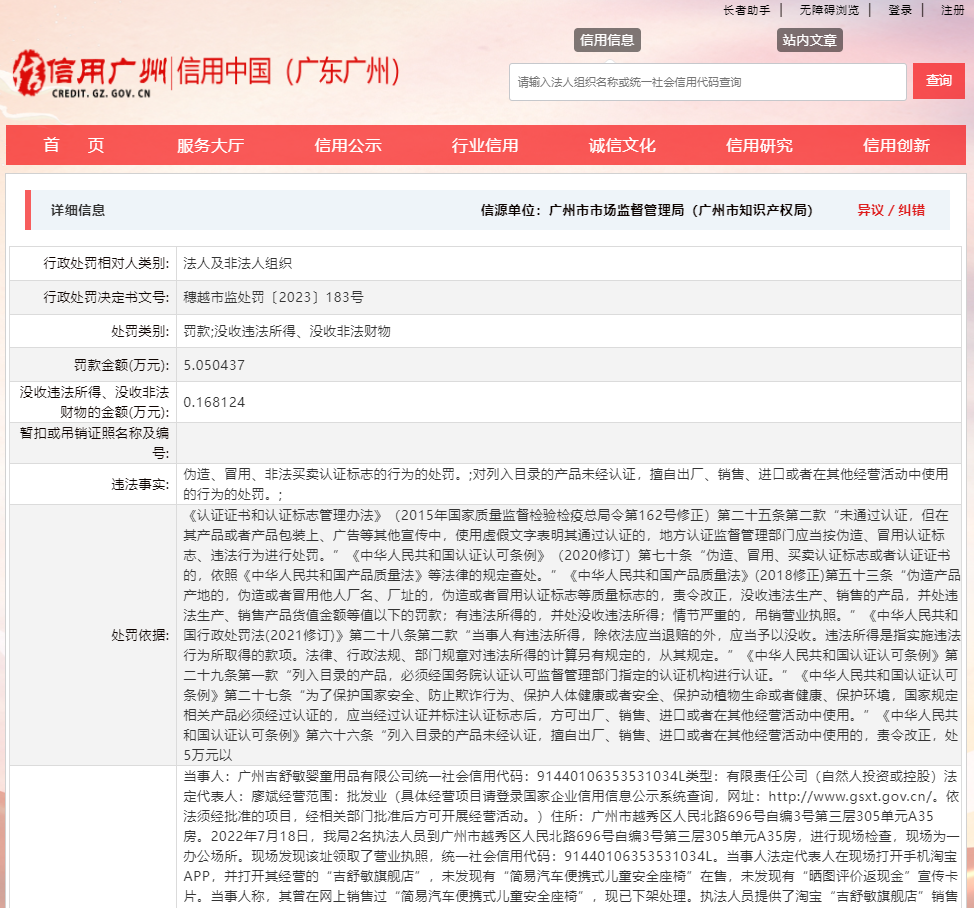This screenshot has width=974, height=908.
Task: Open the 长者助手 elder assistant
Action: coord(746,10)
